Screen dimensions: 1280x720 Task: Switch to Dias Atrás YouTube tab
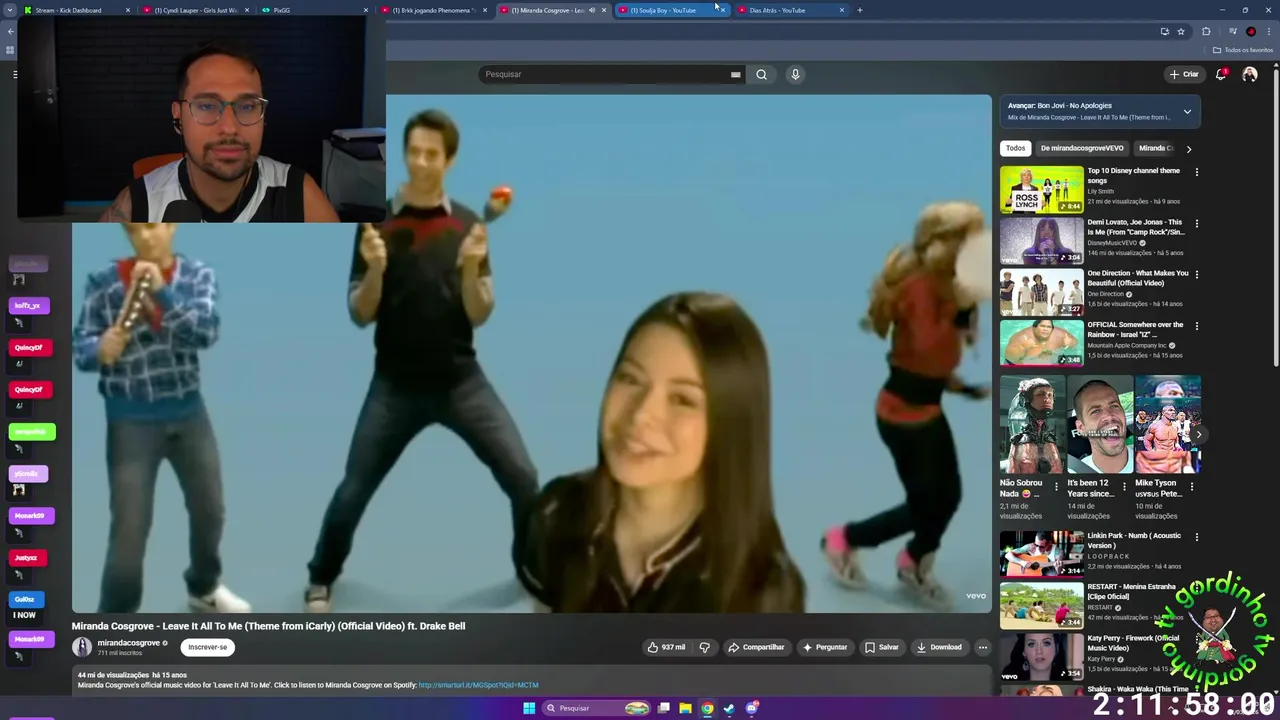[x=791, y=10]
